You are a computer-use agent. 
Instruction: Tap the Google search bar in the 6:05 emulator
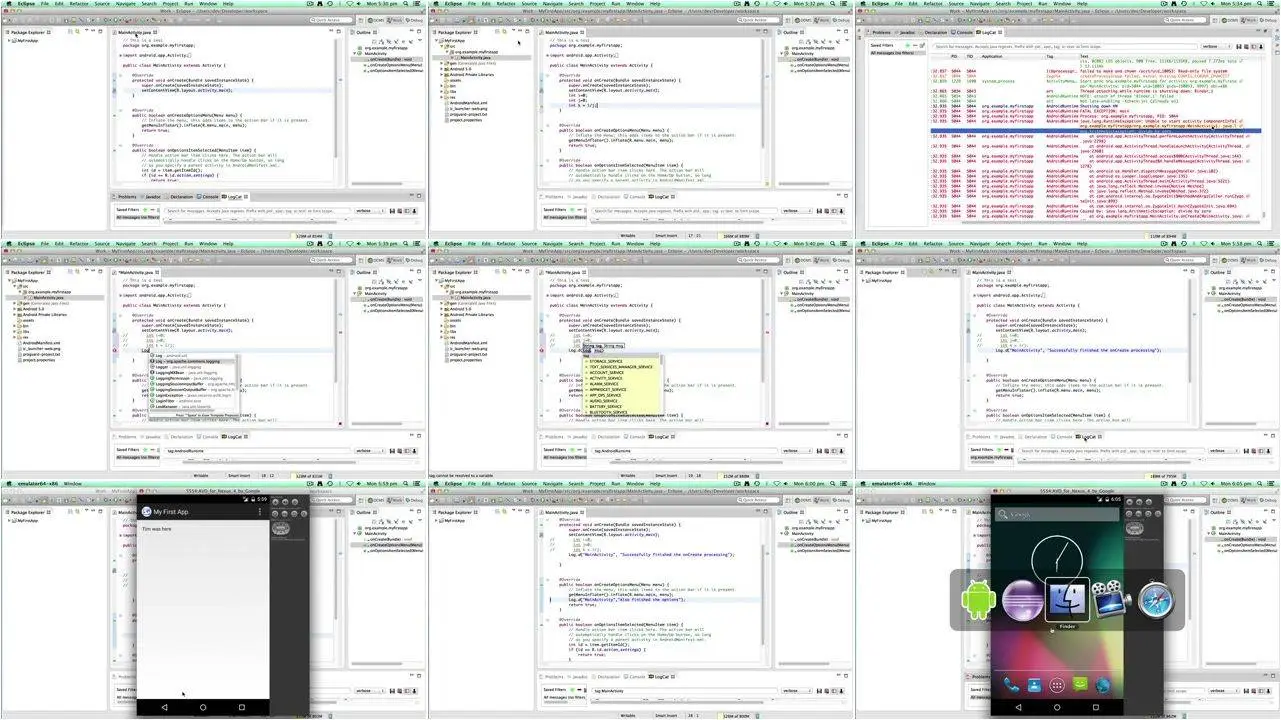point(1057,515)
